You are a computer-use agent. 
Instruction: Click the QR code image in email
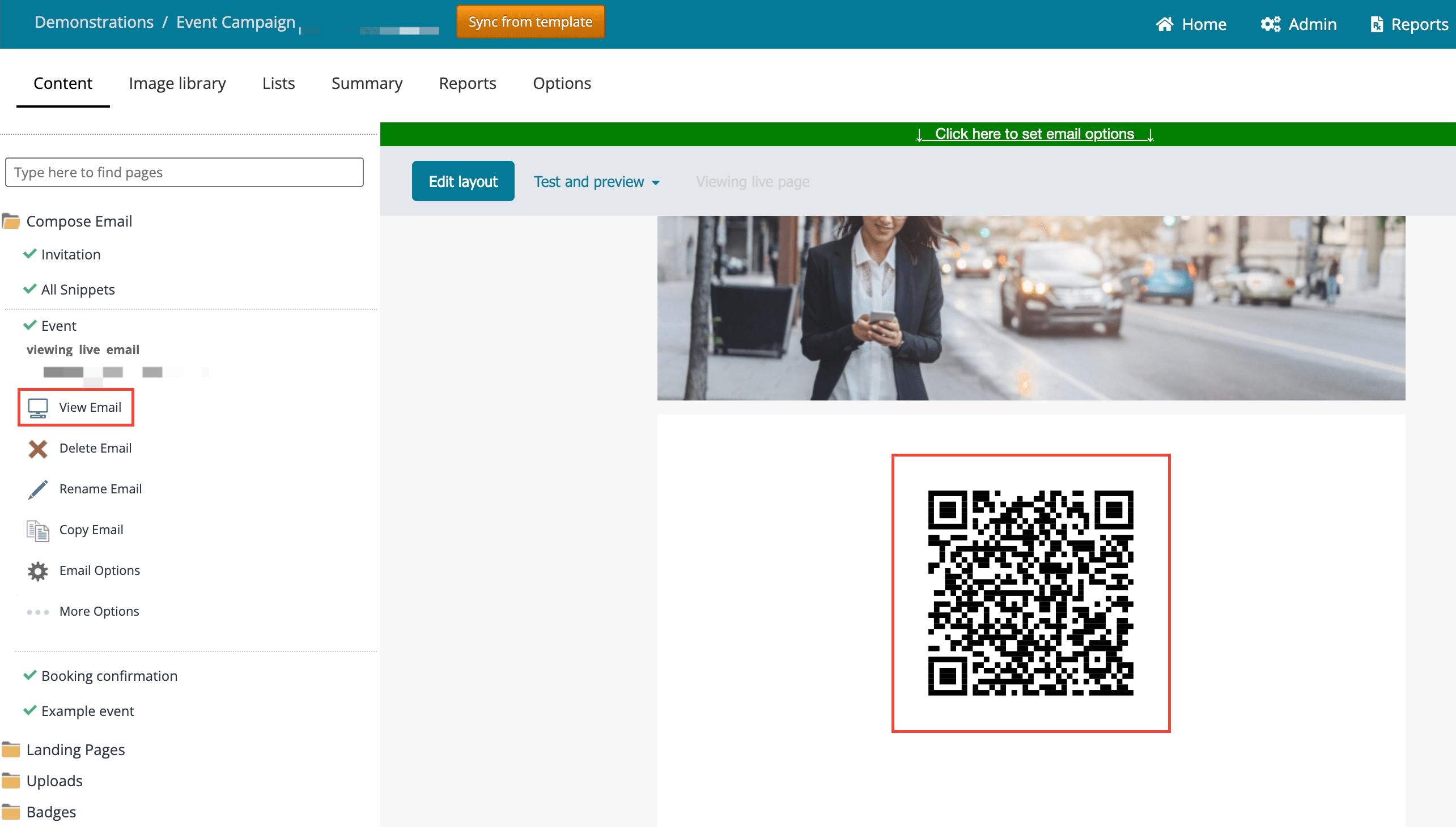(x=1030, y=593)
